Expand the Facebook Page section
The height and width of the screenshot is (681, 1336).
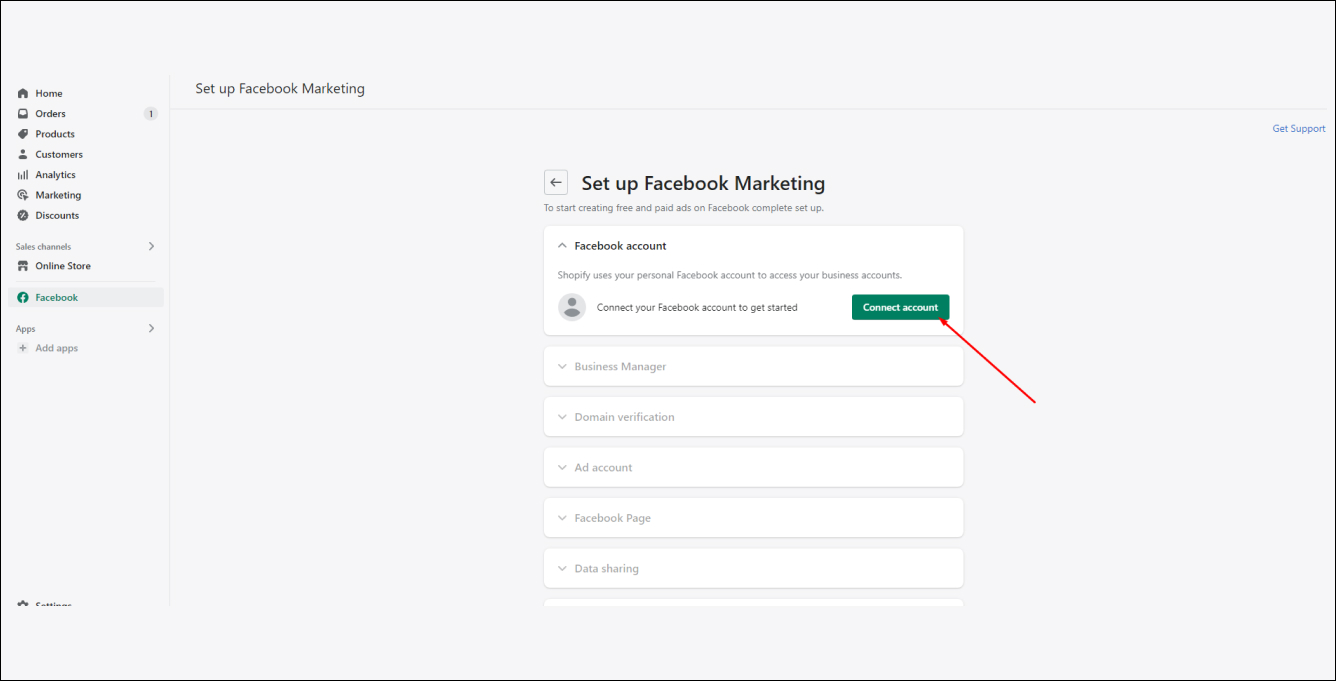[753, 518]
